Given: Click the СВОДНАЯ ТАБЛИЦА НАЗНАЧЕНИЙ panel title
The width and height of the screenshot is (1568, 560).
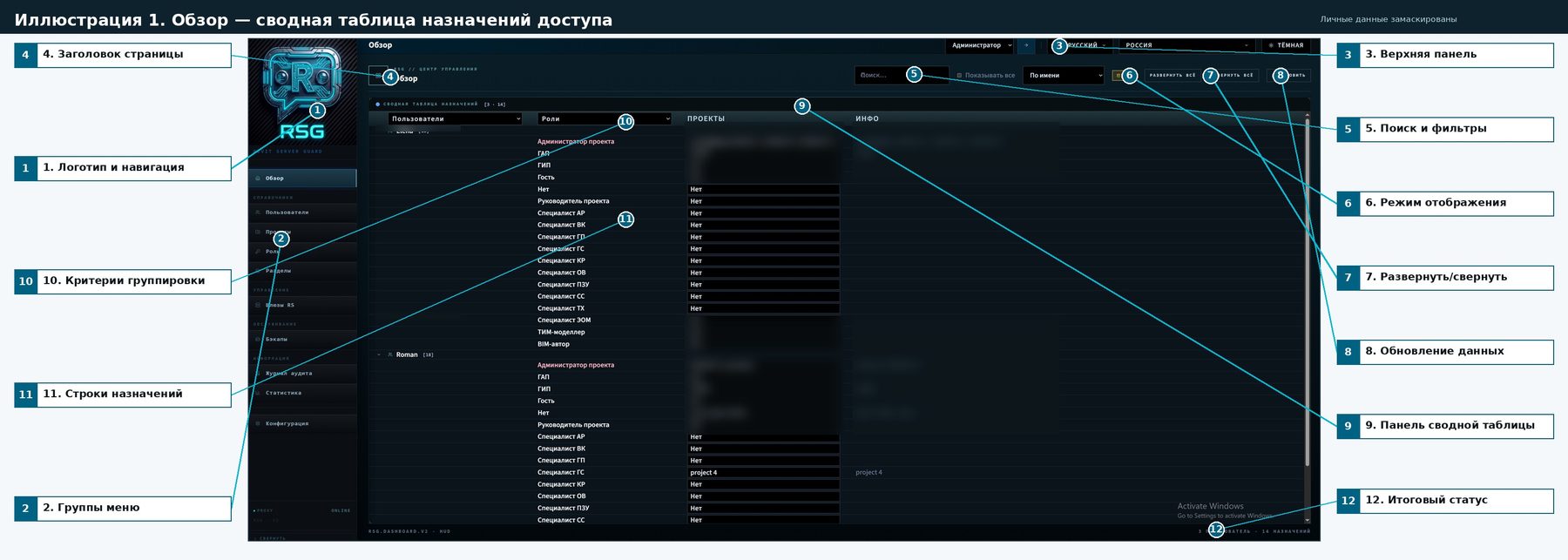Looking at the screenshot, I should [430, 104].
